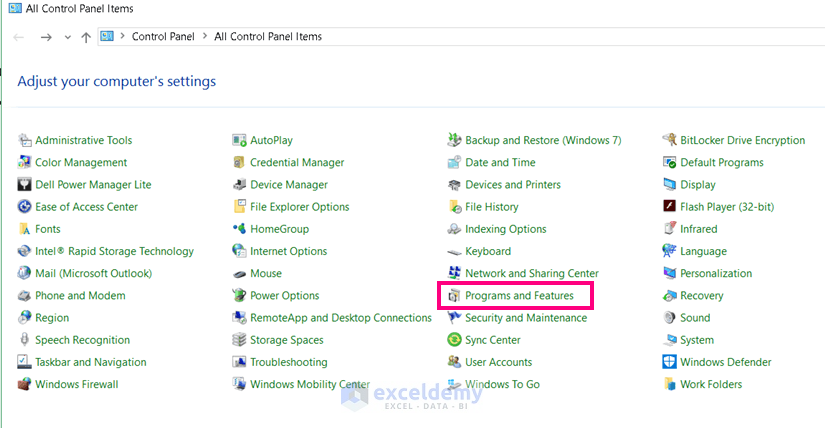The height and width of the screenshot is (428, 825).
Task: Click the Sound speaker icon
Action: 669,317
